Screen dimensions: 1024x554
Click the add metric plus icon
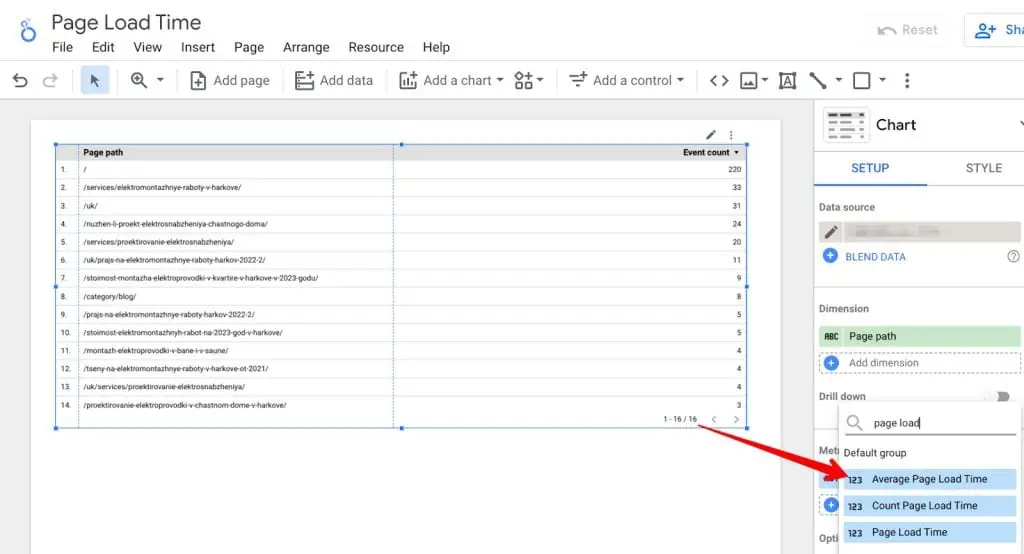831,505
